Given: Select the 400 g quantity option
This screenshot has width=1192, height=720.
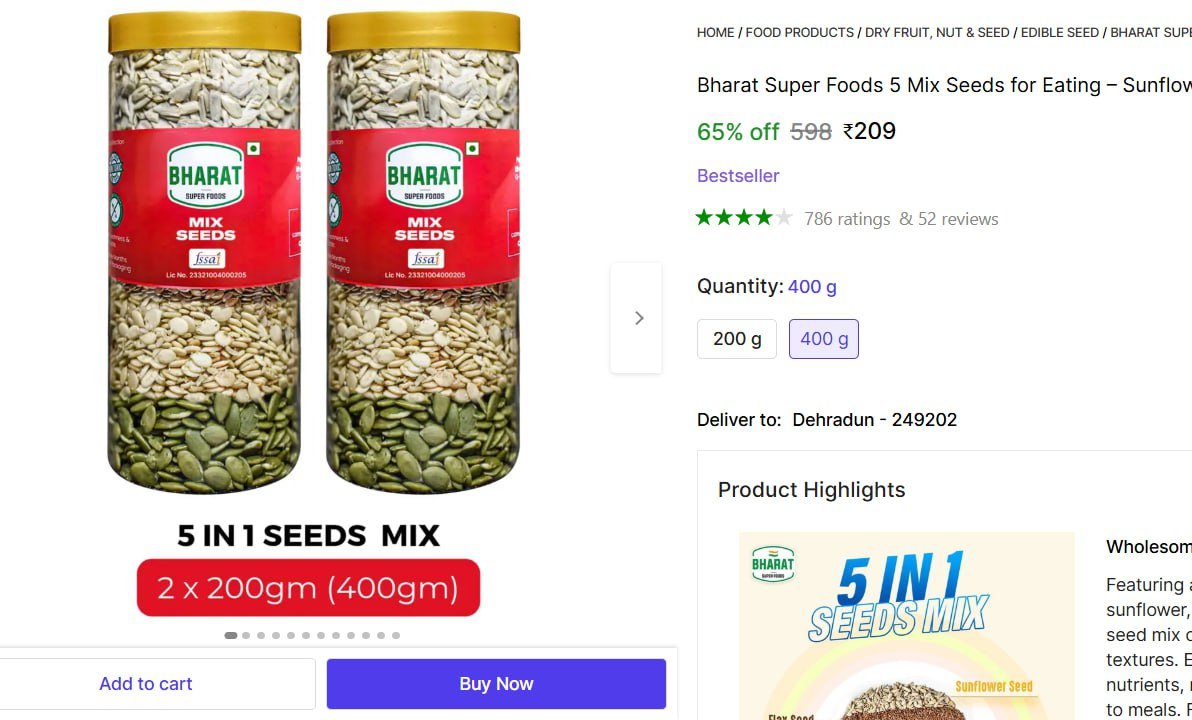Looking at the screenshot, I should 824,339.
